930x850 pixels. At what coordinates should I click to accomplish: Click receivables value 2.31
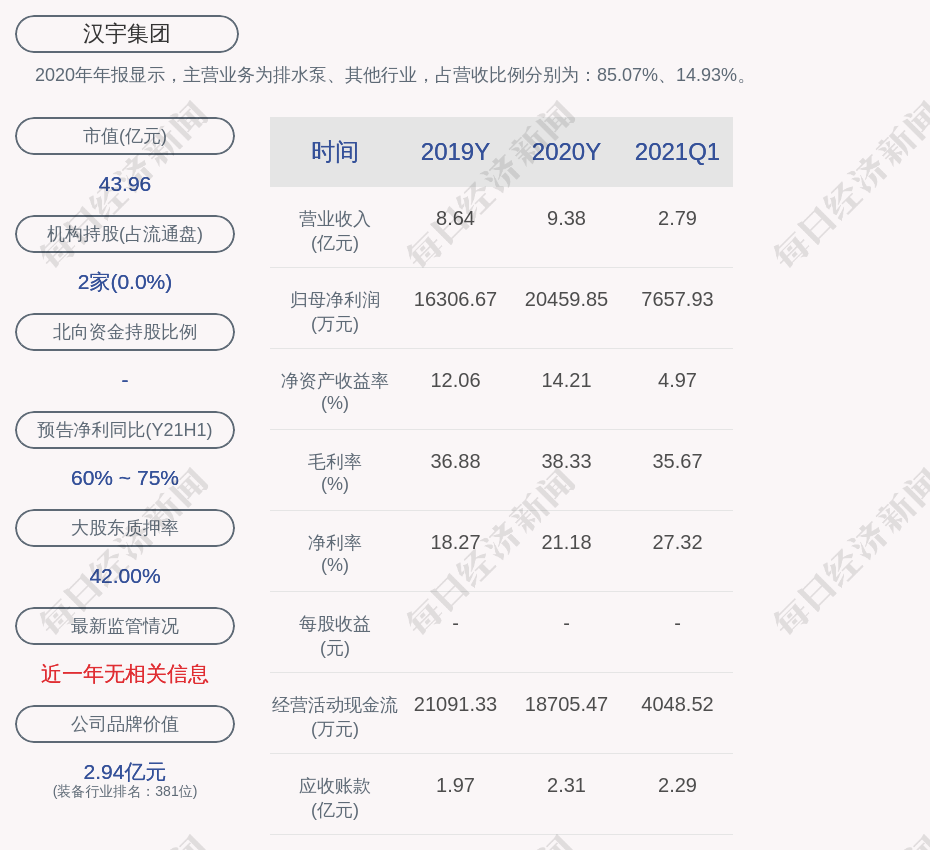coord(566,785)
